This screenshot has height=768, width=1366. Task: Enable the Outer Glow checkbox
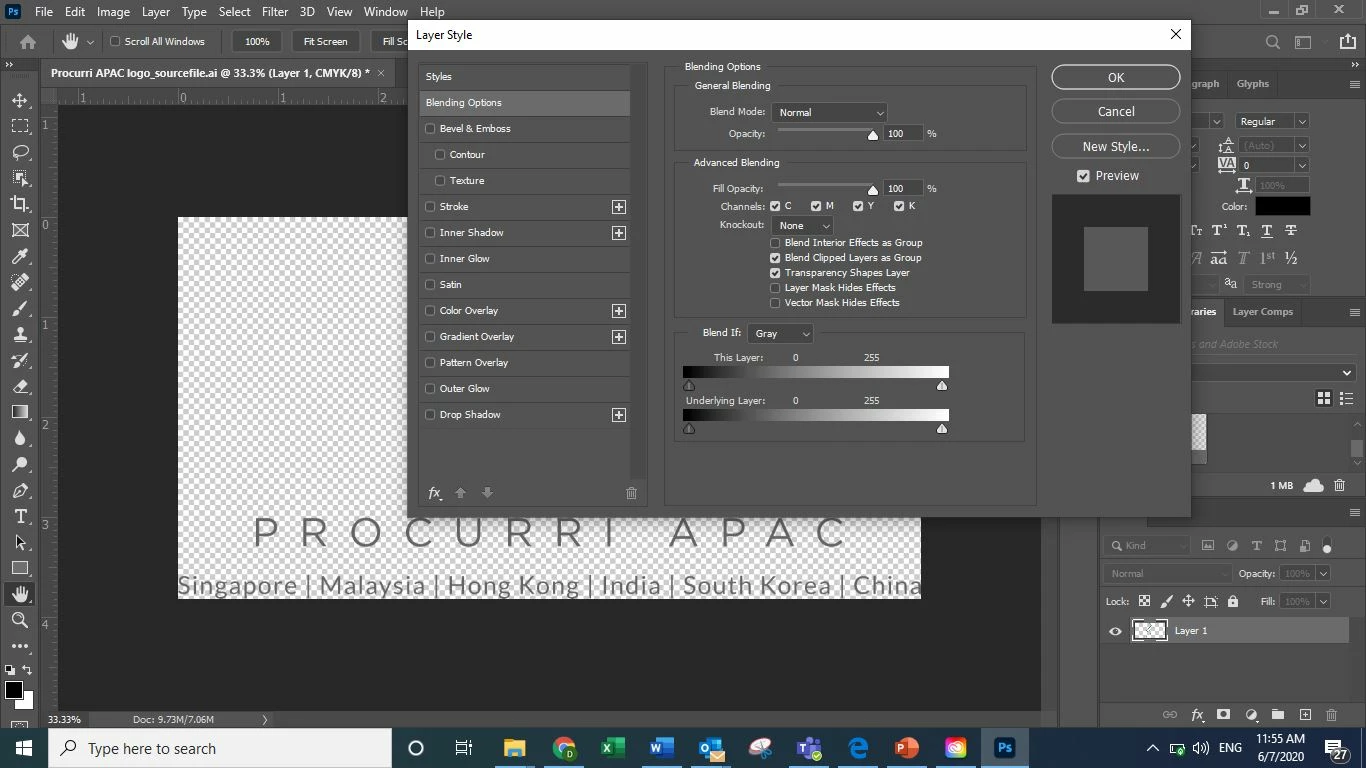click(431, 389)
